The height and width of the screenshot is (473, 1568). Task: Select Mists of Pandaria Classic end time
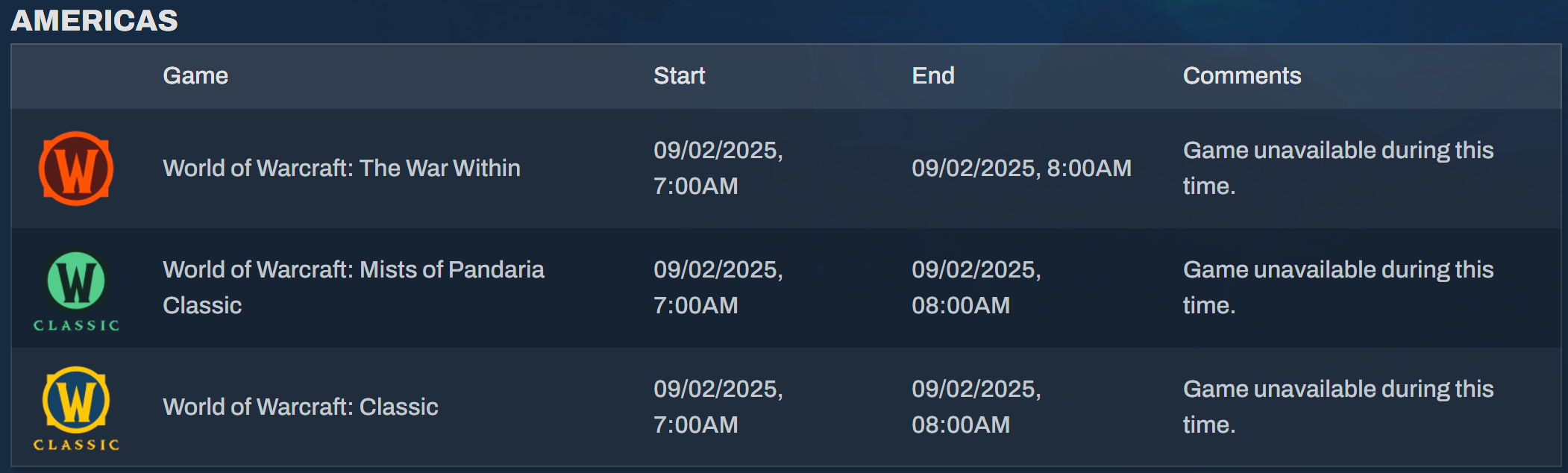coord(976,287)
